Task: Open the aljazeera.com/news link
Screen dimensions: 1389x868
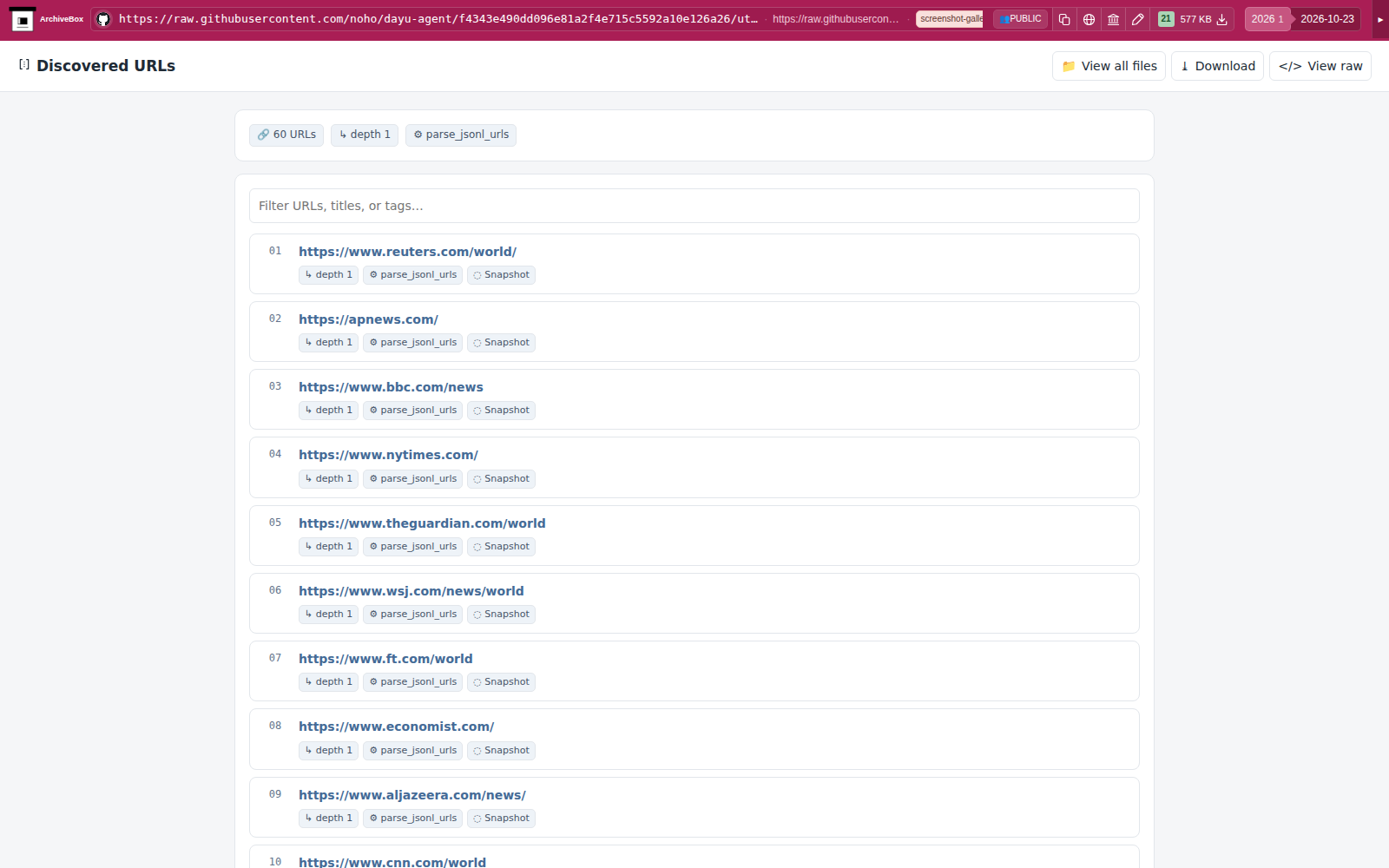Action: point(412,795)
